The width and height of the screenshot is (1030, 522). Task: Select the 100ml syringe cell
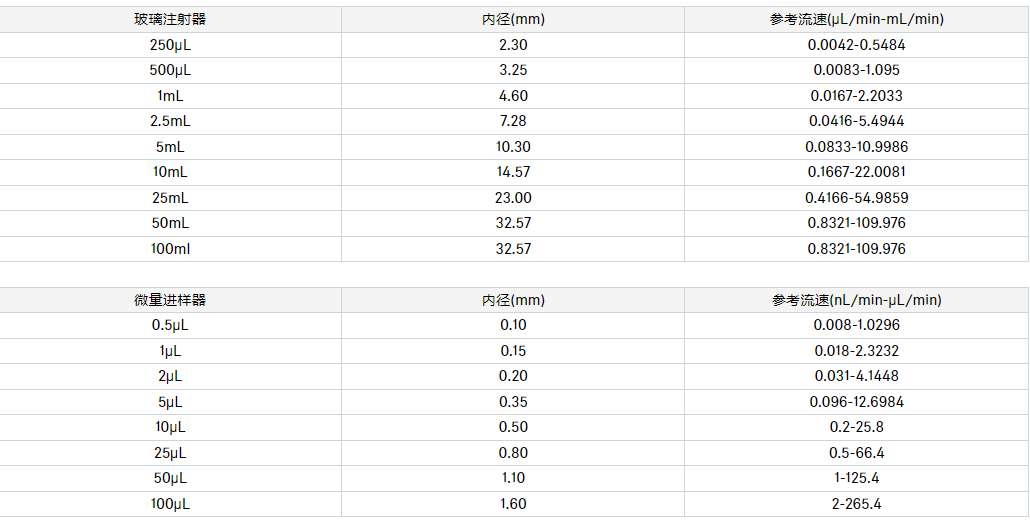[x=170, y=249]
